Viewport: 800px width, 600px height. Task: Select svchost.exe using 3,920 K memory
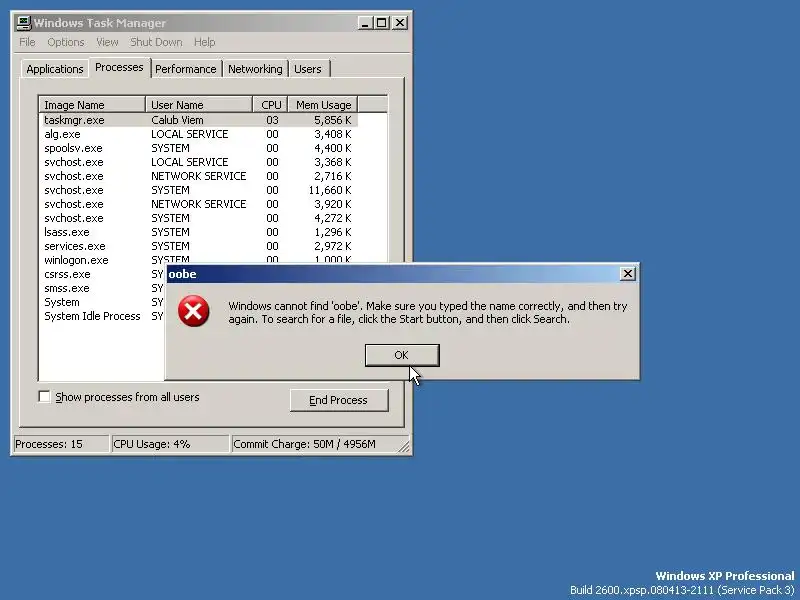tap(199, 204)
